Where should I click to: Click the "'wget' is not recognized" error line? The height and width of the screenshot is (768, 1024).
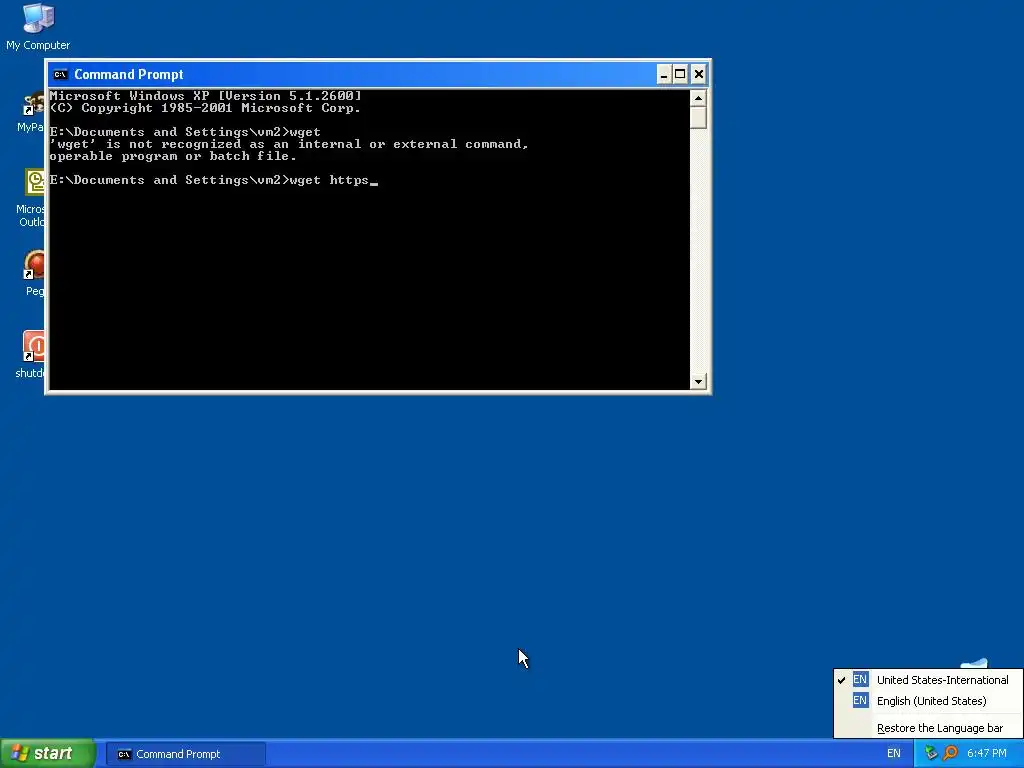pyautogui.click(x=289, y=144)
